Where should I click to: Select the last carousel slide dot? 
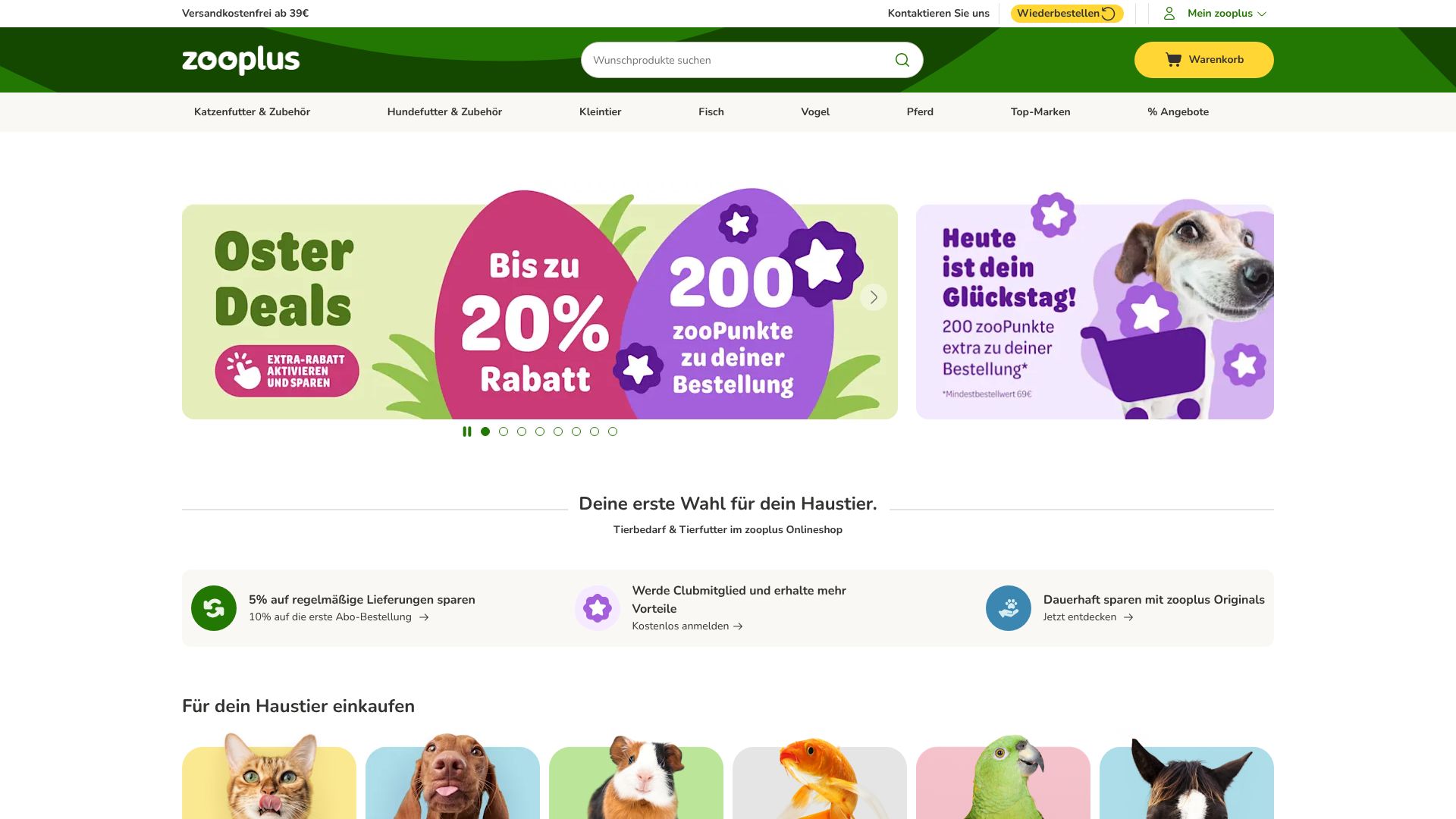tap(613, 431)
